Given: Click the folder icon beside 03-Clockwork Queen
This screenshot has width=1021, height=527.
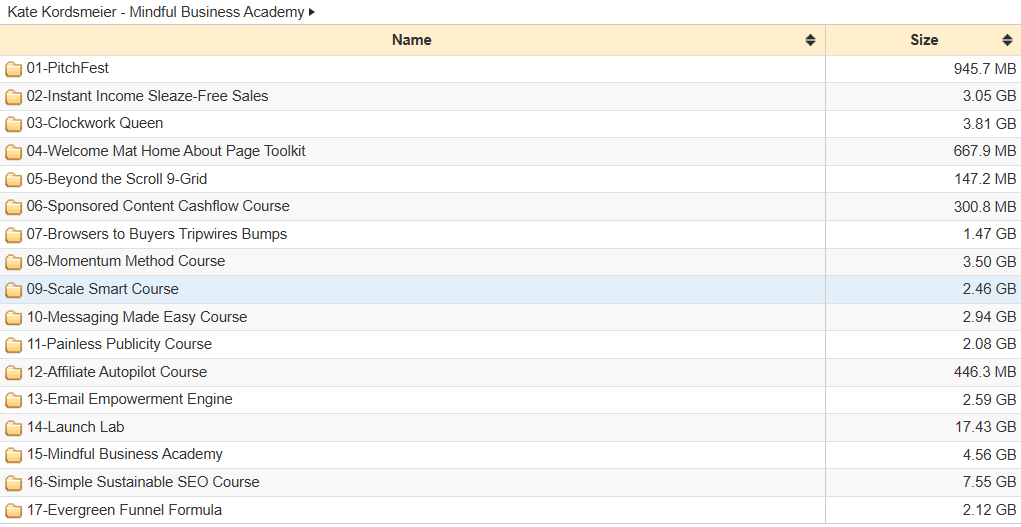Looking at the screenshot, I should 13,124.
